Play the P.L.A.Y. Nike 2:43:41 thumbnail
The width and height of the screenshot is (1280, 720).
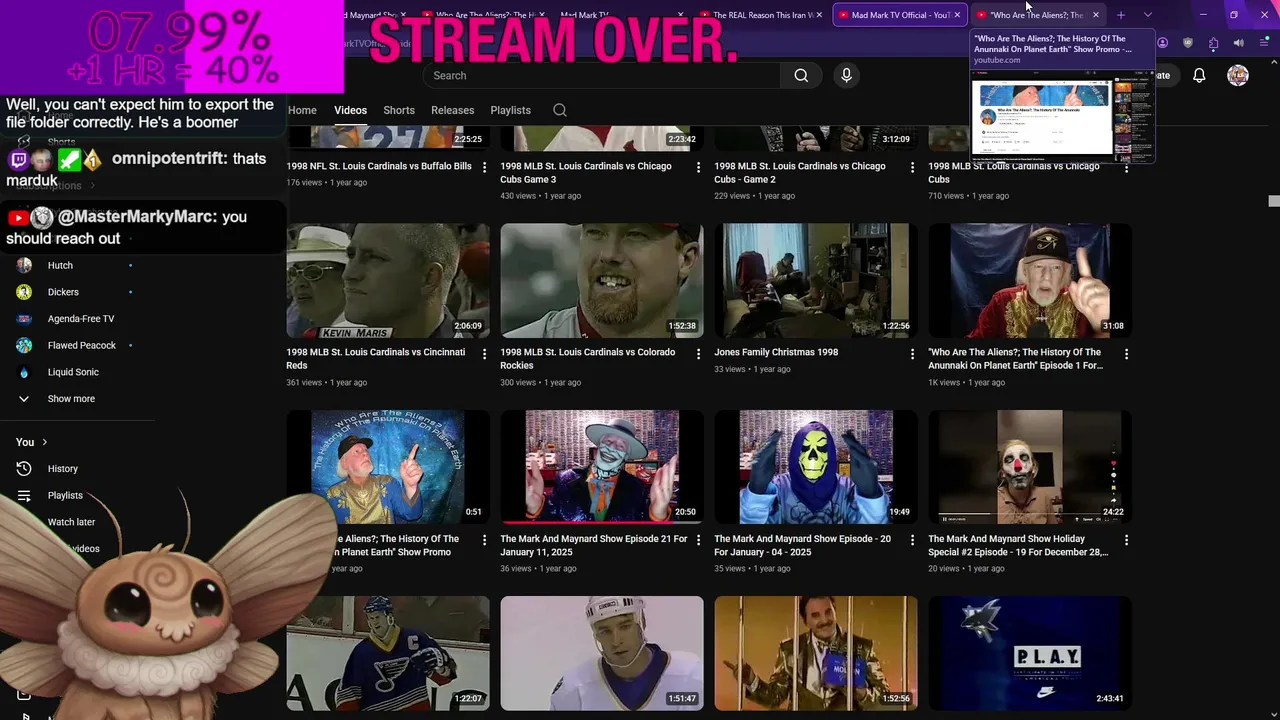click(x=1029, y=653)
